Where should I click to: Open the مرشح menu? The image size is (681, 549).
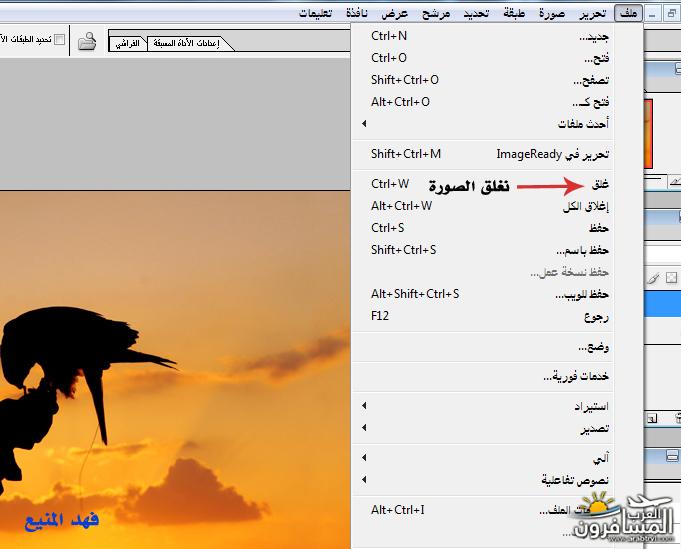tap(436, 13)
